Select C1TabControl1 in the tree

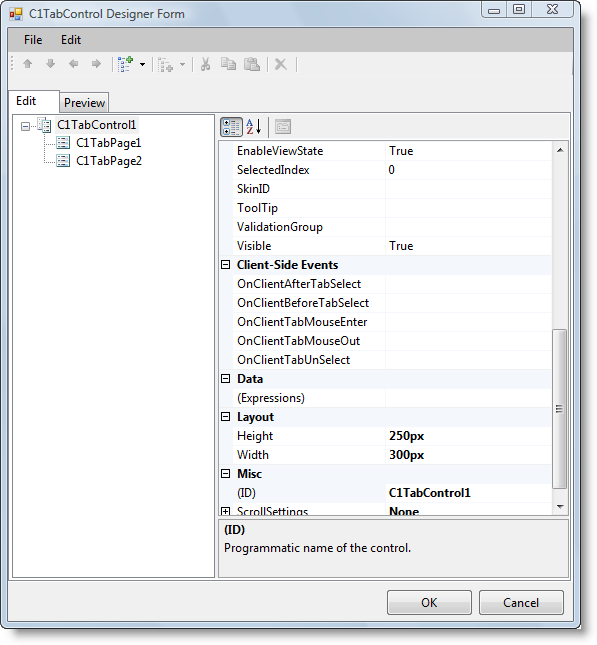click(96, 125)
